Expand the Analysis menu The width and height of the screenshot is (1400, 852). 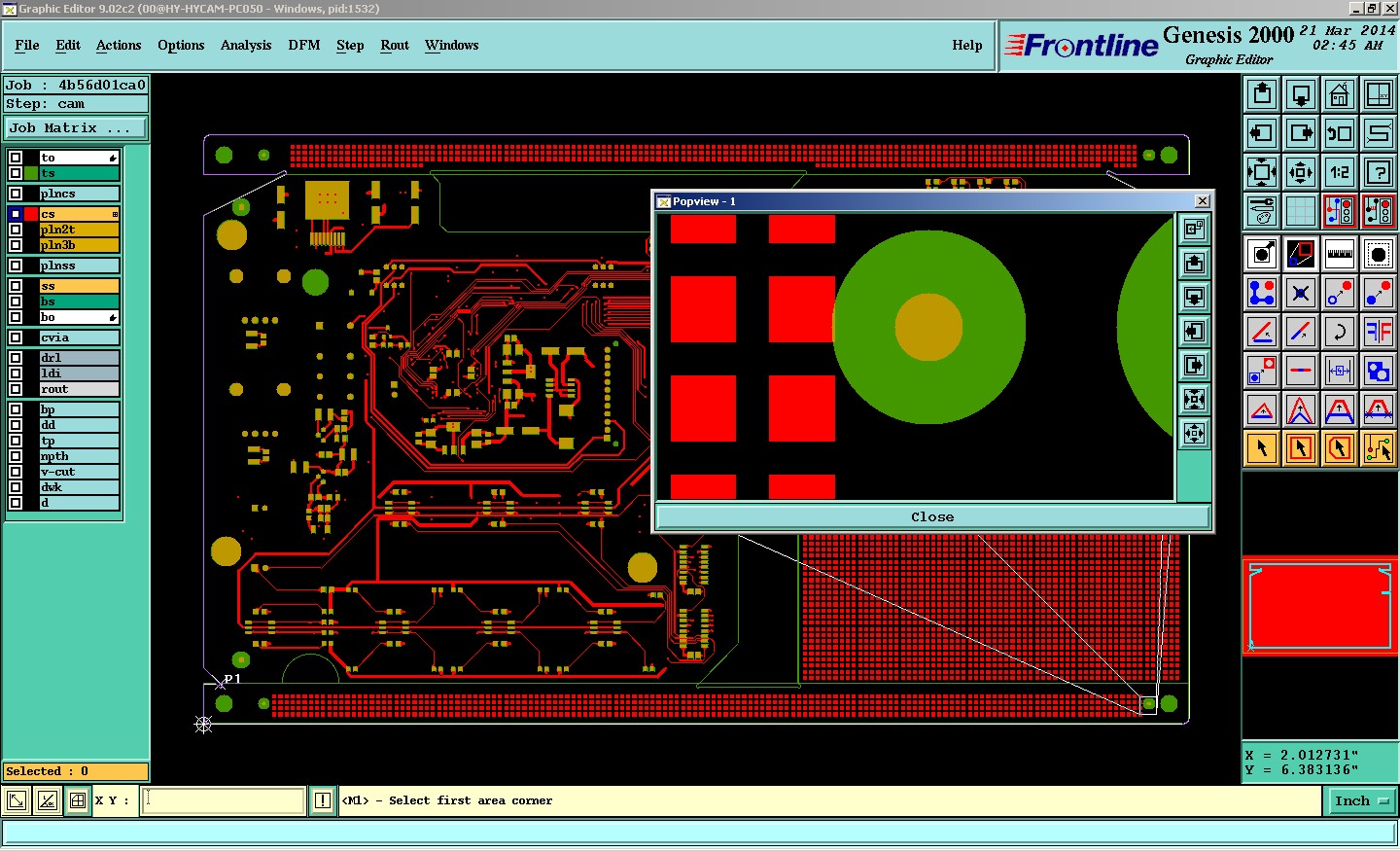245,46
